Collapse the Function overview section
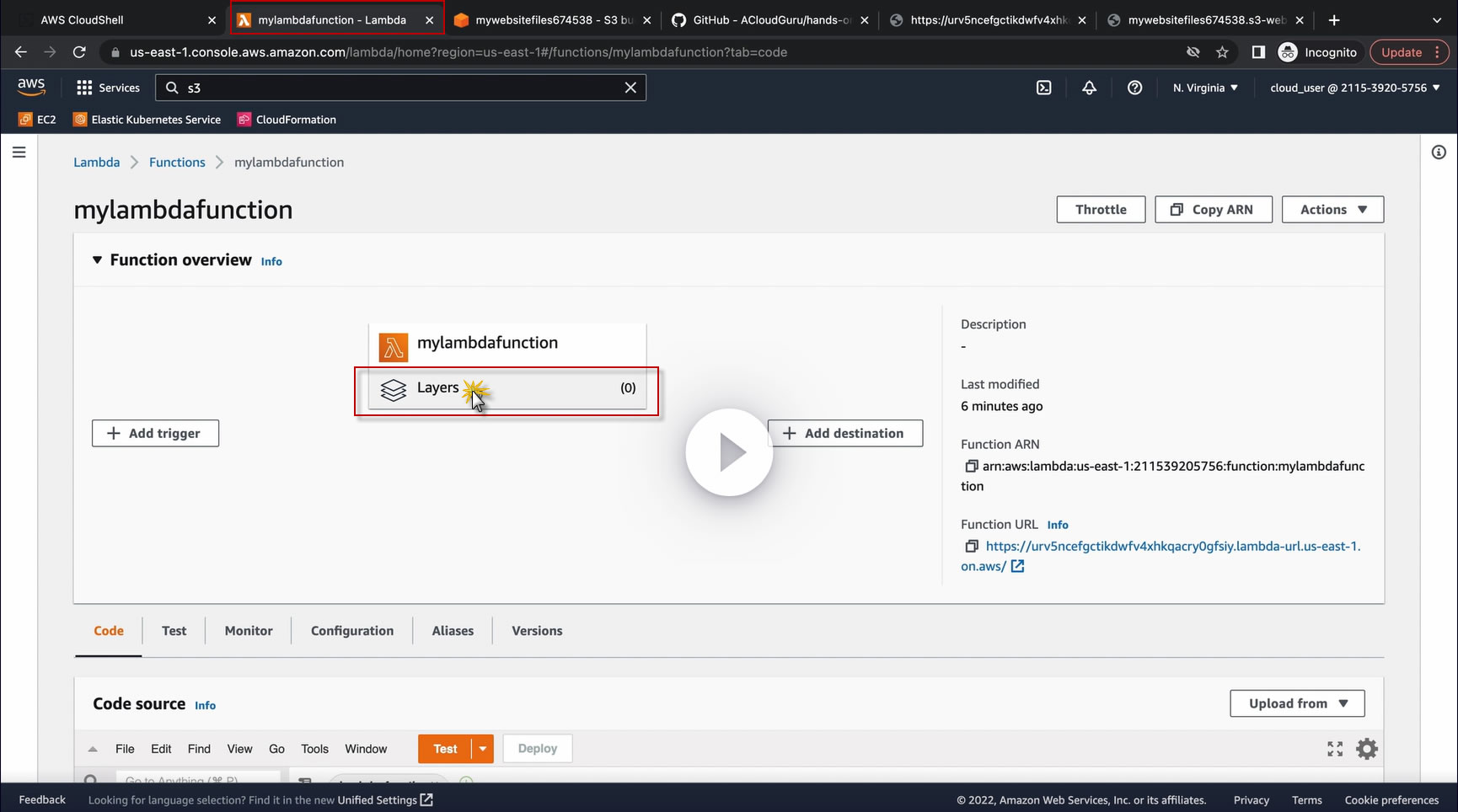1458x812 pixels. pyautogui.click(x=97, y=260)
